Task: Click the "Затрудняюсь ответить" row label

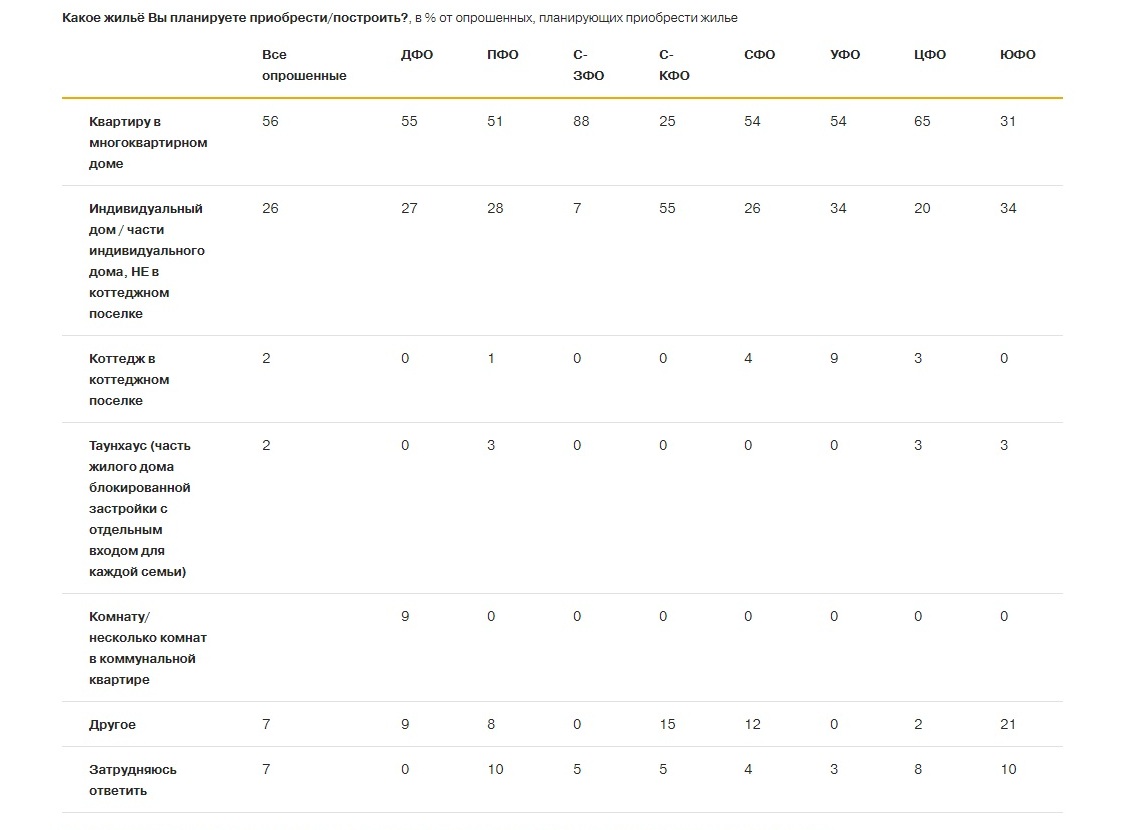Action: (132, 780)
